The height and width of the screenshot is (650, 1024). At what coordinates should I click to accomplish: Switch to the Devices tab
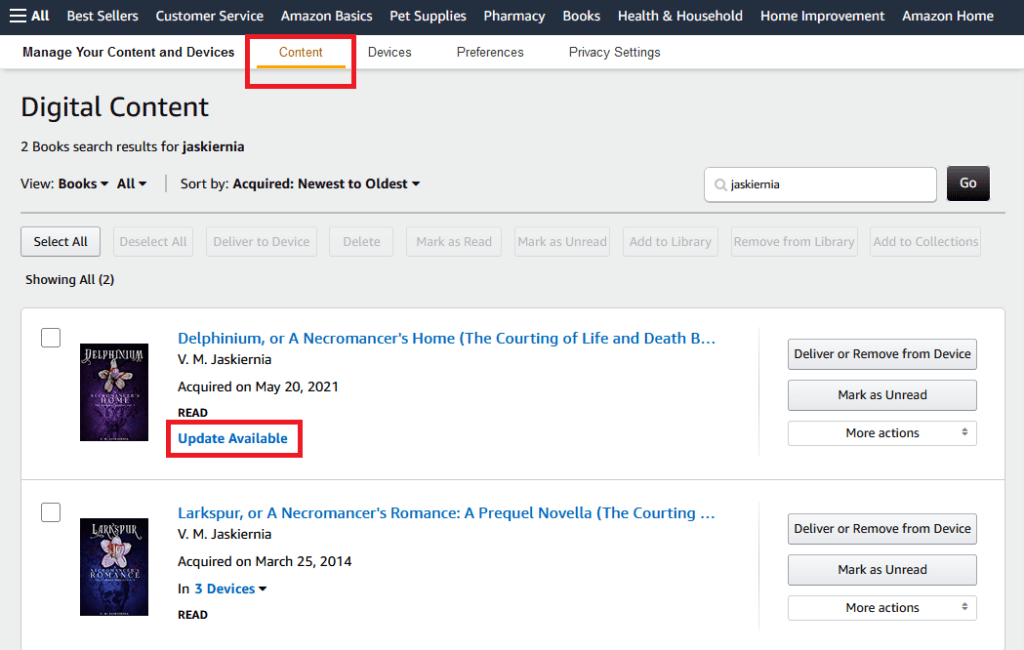pos(389,52)
